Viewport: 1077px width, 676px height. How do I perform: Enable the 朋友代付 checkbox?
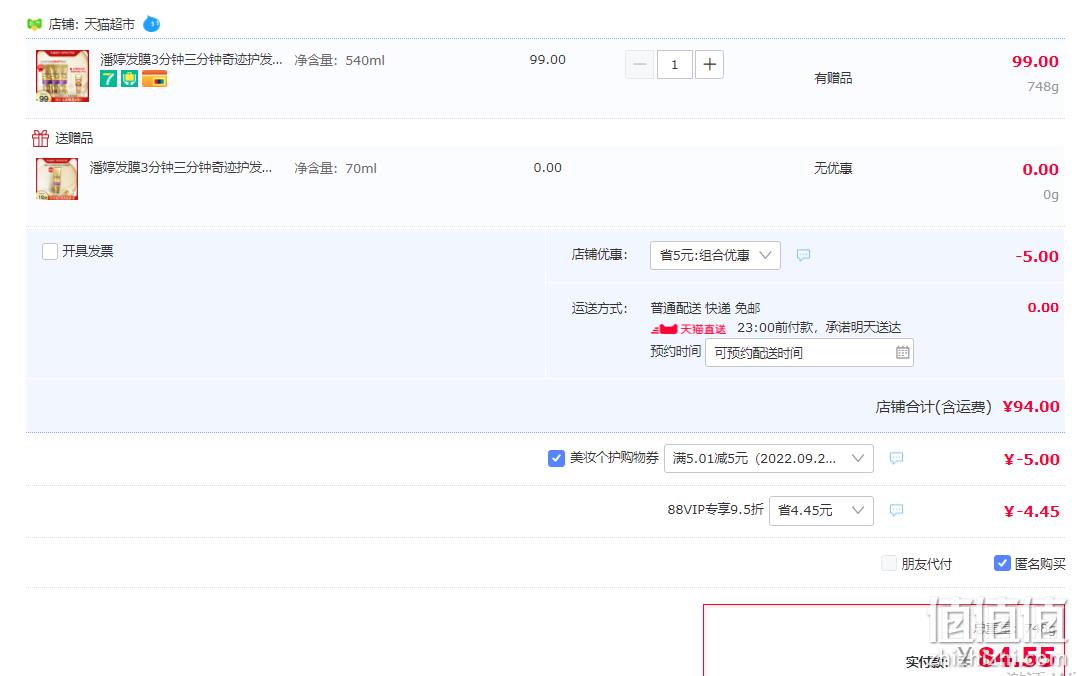point(889,563)
